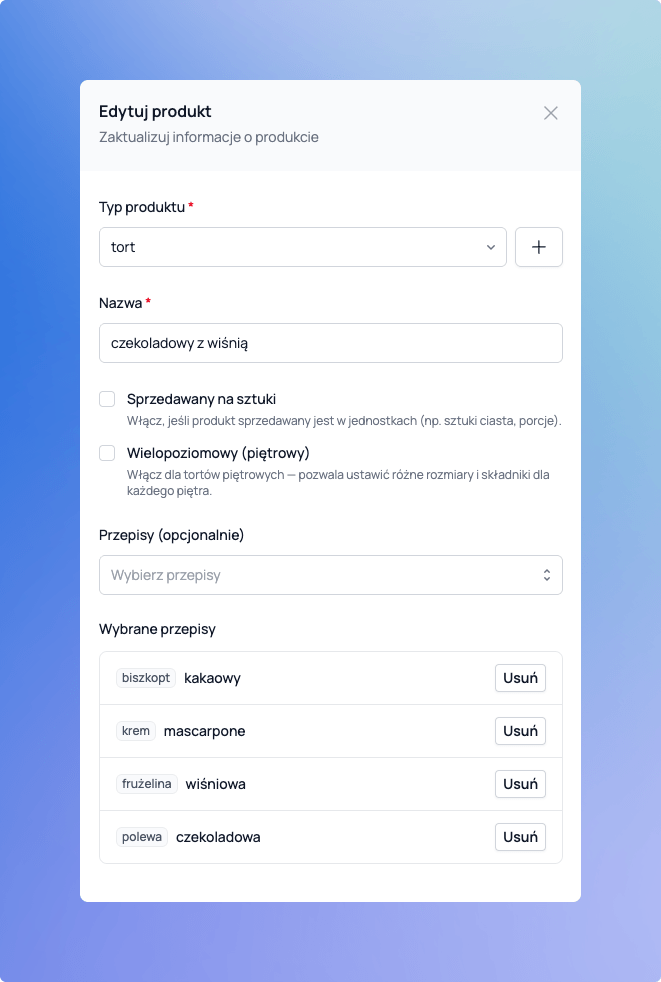Click the up-down arrows in przepisy selector
The image size is (661, 982).
[546, 575]
